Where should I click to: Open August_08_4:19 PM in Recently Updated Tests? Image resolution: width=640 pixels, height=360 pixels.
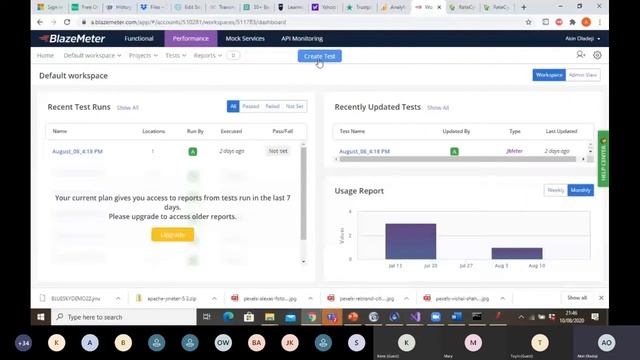364,151
